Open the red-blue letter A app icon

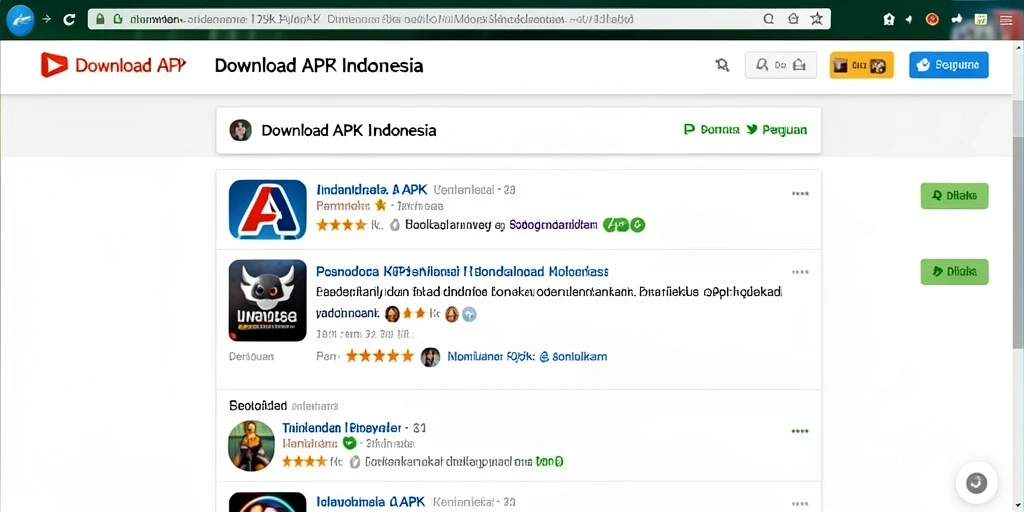click(x=268, y=209)
